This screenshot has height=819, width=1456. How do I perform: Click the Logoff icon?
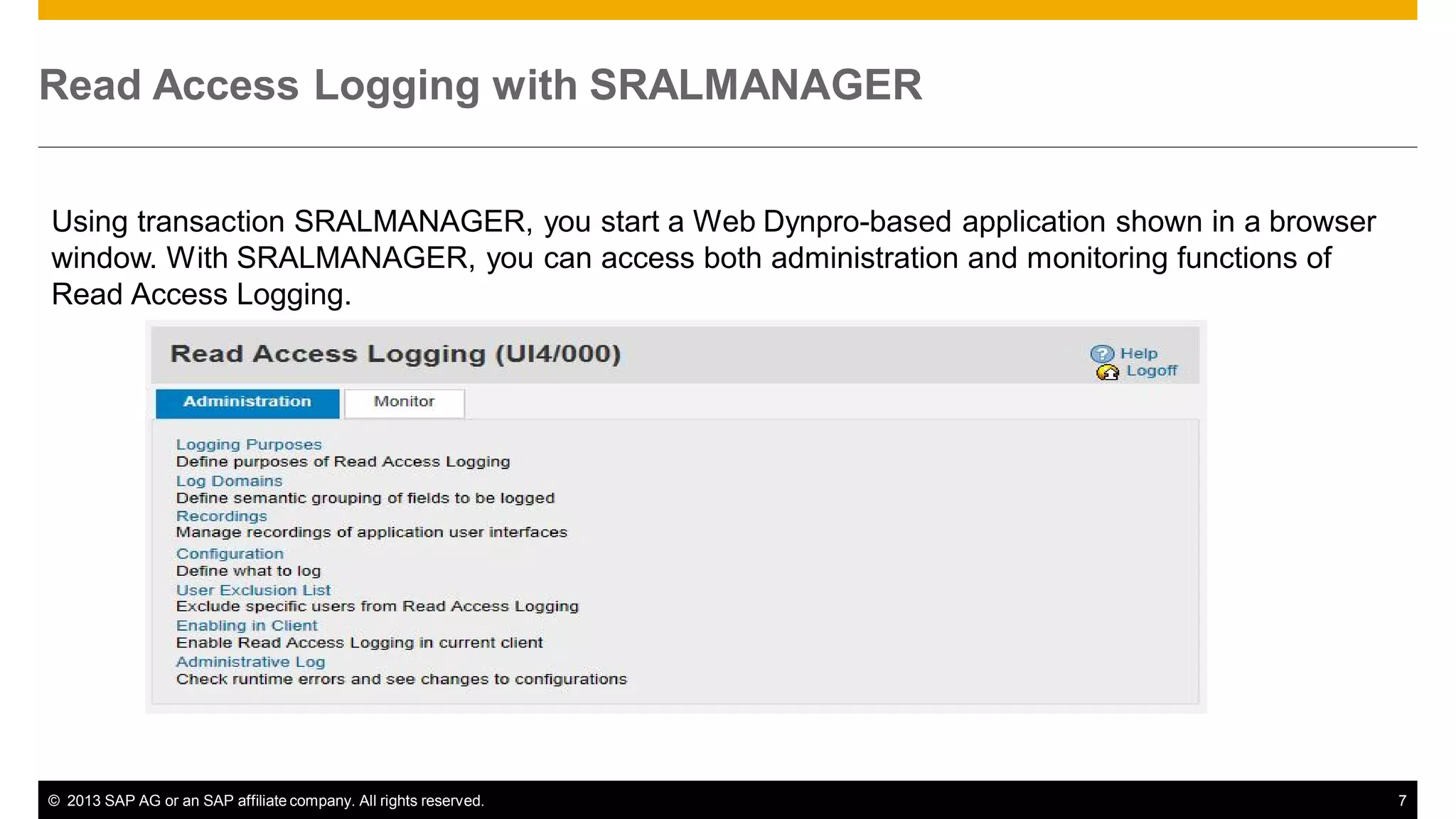click(1108, 372)
